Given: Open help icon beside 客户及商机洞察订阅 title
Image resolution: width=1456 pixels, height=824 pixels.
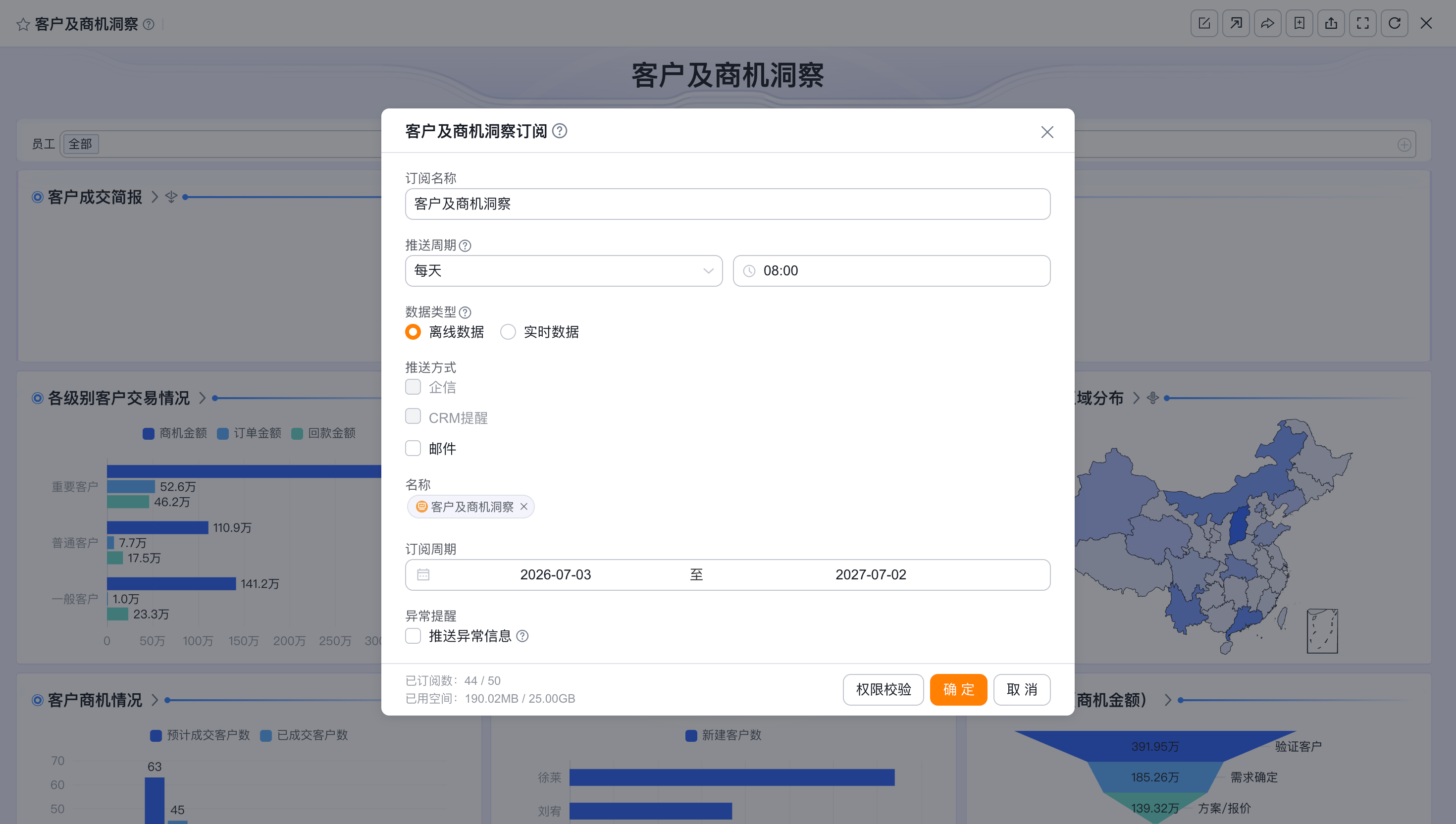Looking at the screenshot, I should click(x=560, y=131).
